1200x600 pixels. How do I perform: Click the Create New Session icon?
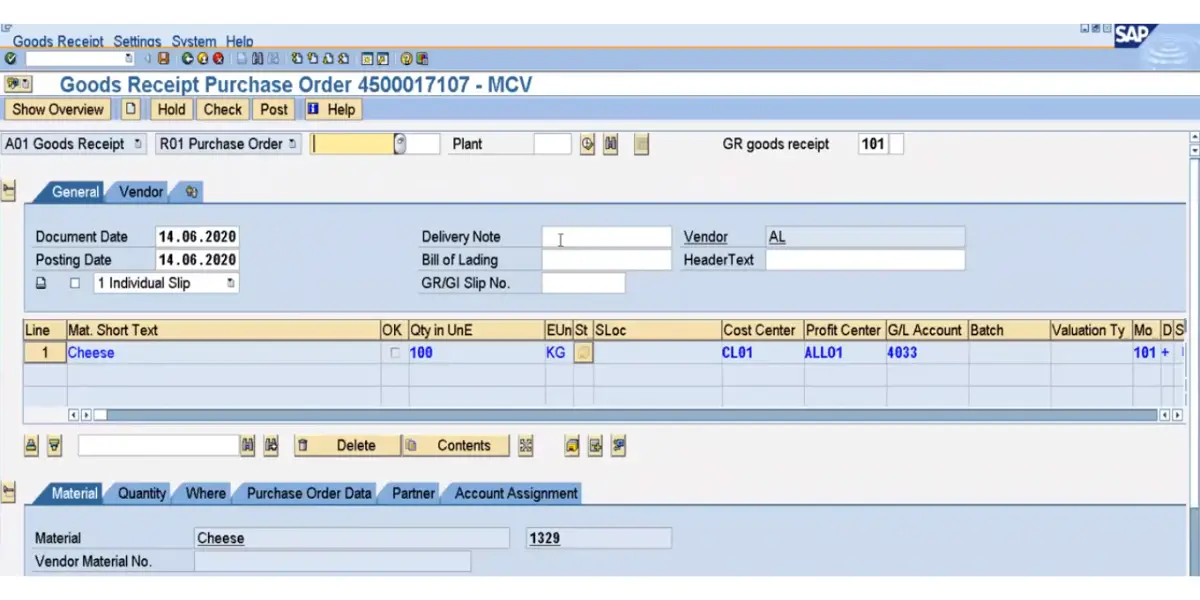[367, 58]
